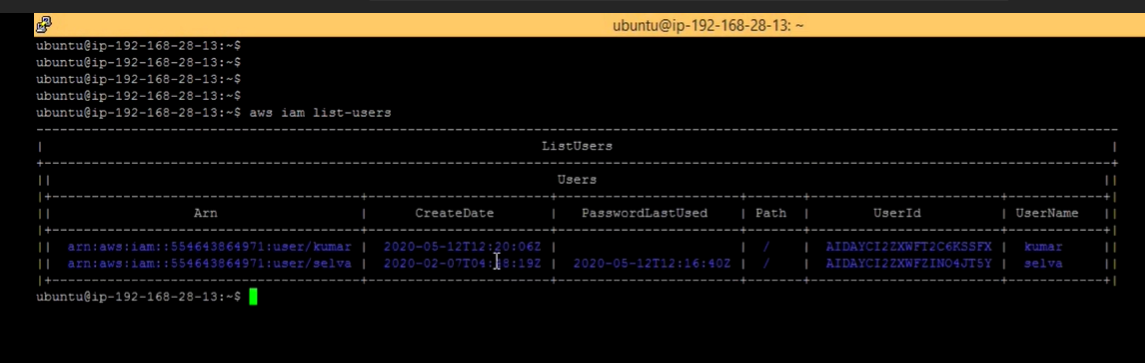Click the last shell prompt line
Screen dimensions: 1145x363
(x=139, y=297)
